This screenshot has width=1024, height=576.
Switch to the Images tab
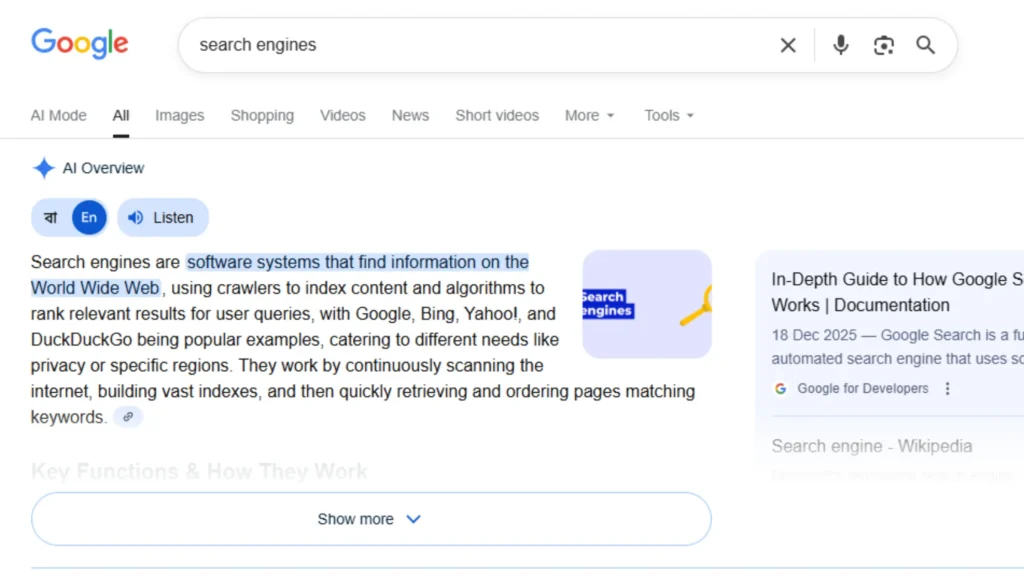pyautogui.click(x=180, y=115)
